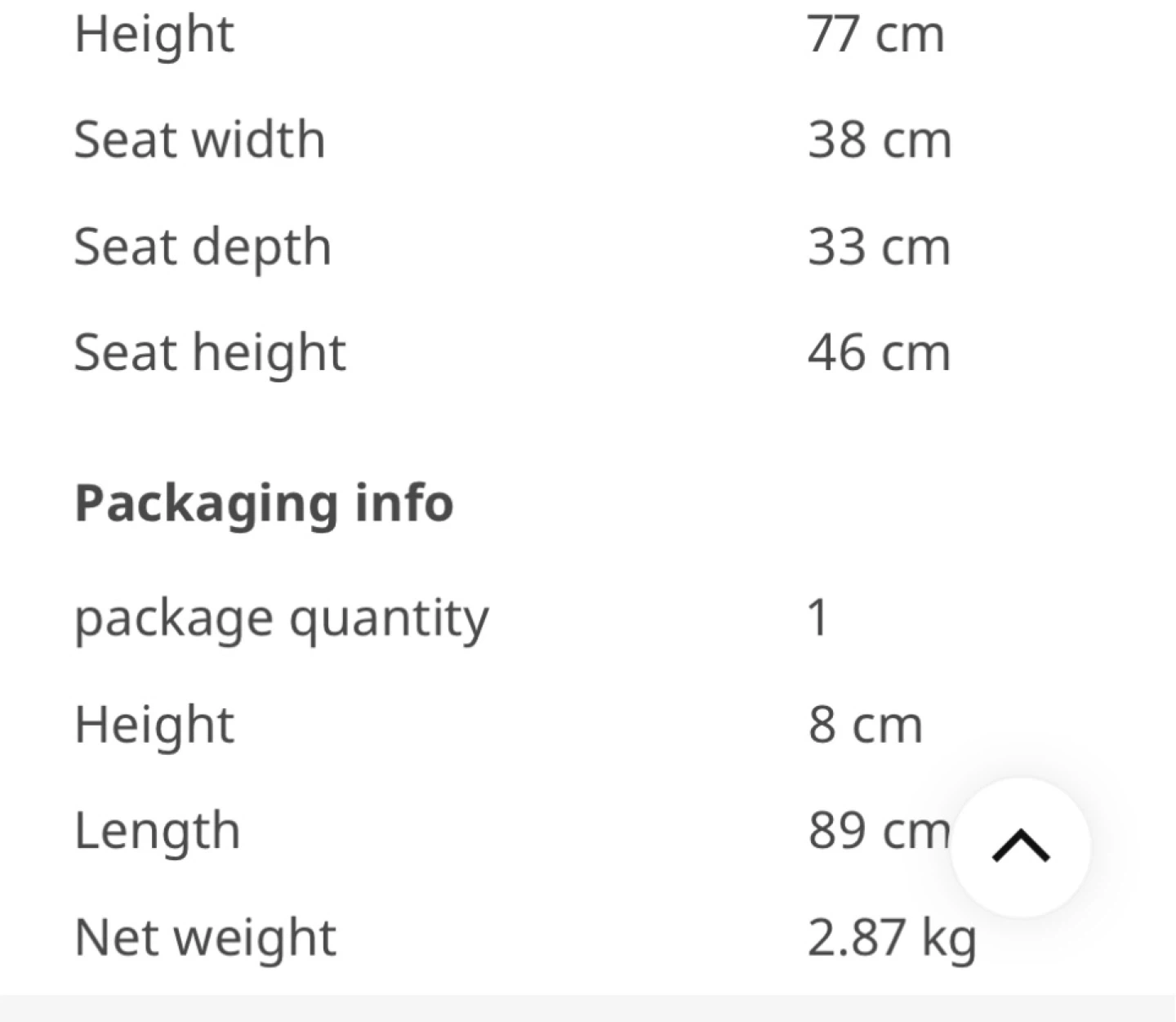Click the 89 cm length value
1176x1022 pixels.
coord(880,831)
